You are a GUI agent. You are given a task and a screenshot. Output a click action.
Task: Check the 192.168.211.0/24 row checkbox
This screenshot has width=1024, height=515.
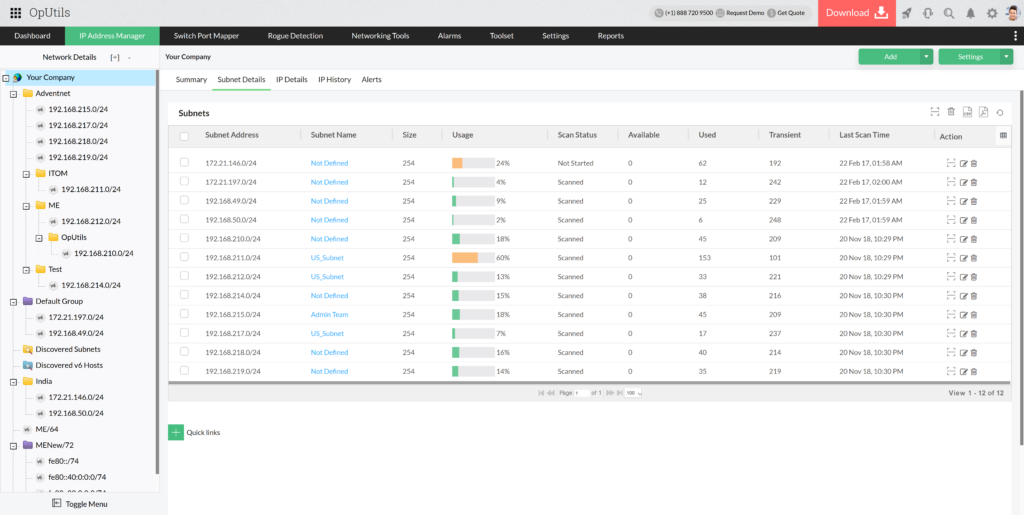(184, 257)
